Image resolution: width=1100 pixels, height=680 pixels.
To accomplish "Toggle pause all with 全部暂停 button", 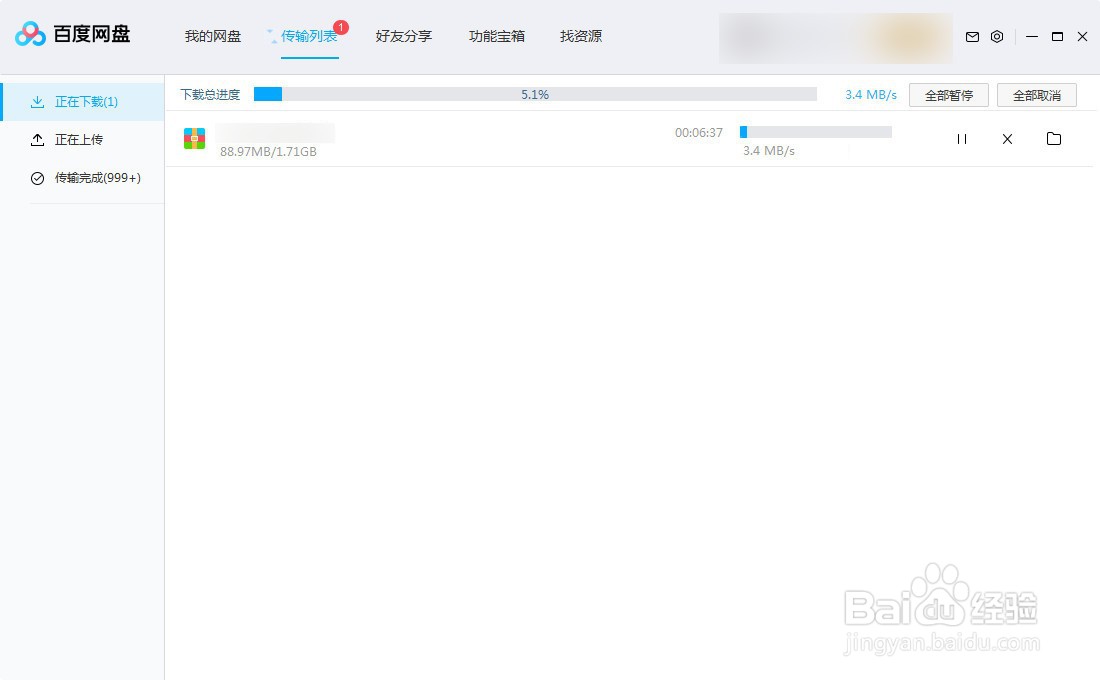I will click(x=947, y=94).
